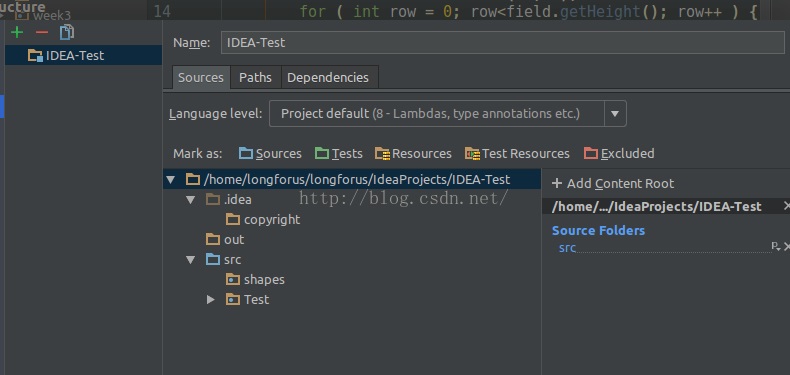Click Add Content Root
790x375 pixels.
pos(613,183)
